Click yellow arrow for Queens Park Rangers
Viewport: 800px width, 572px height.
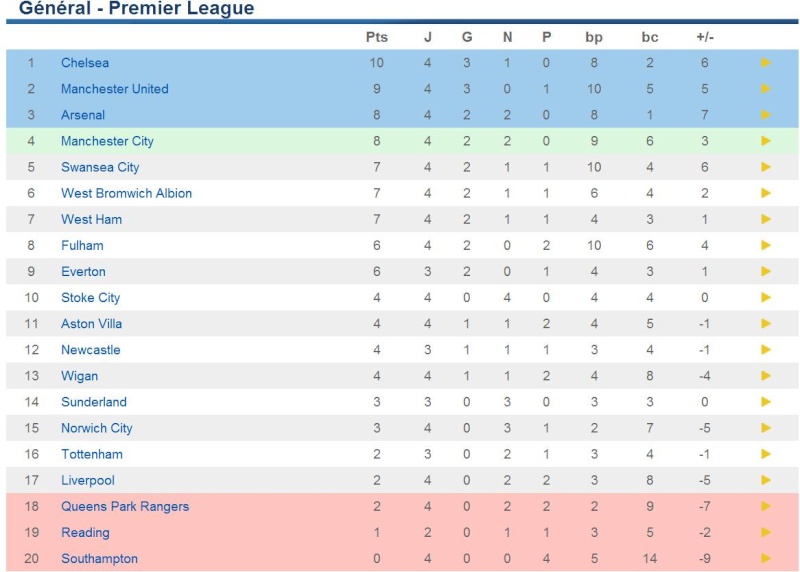click(765, 506)
